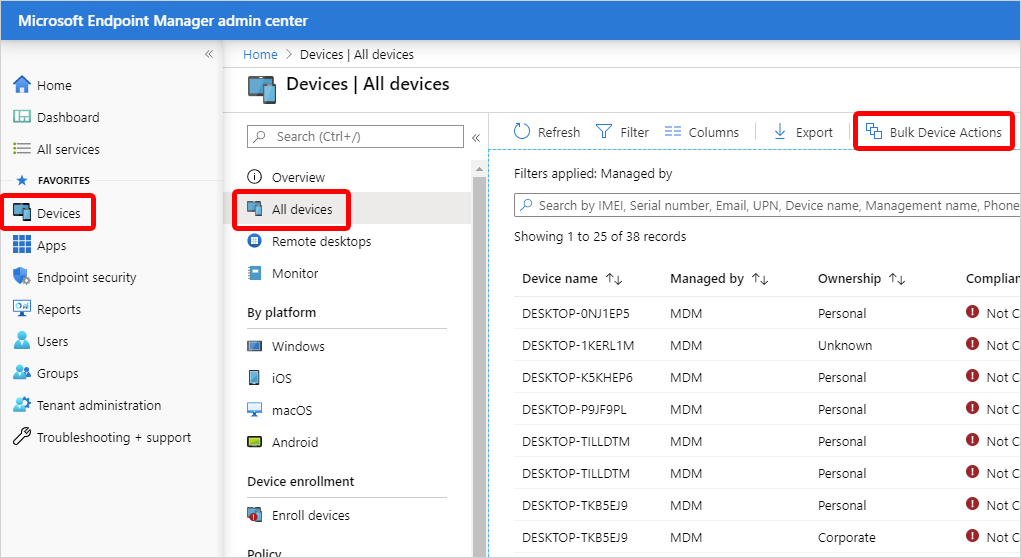Select the Windows platform icon
Screen dimensions: 1021x558
click(x=255, y=346)
